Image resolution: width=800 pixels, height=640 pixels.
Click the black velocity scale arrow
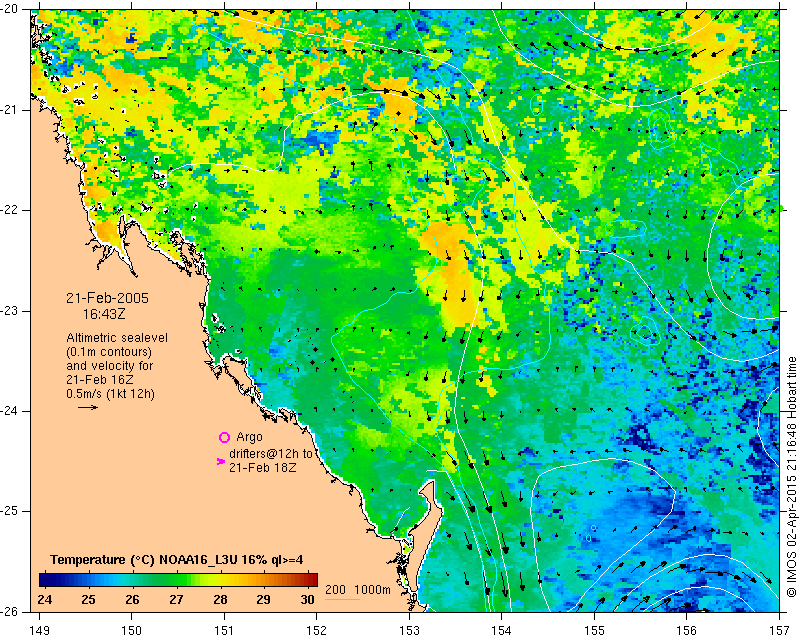88,407
